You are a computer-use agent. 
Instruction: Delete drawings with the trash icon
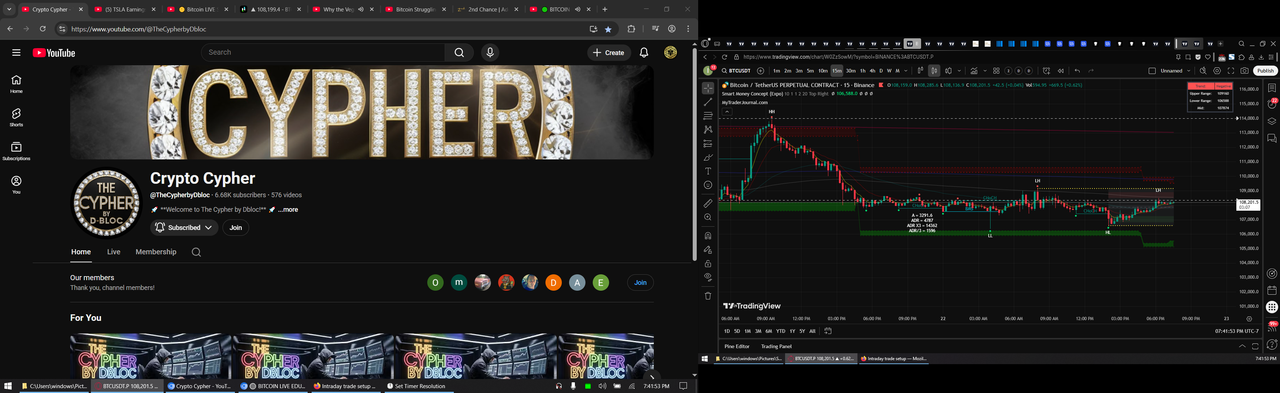click(708, 296)
